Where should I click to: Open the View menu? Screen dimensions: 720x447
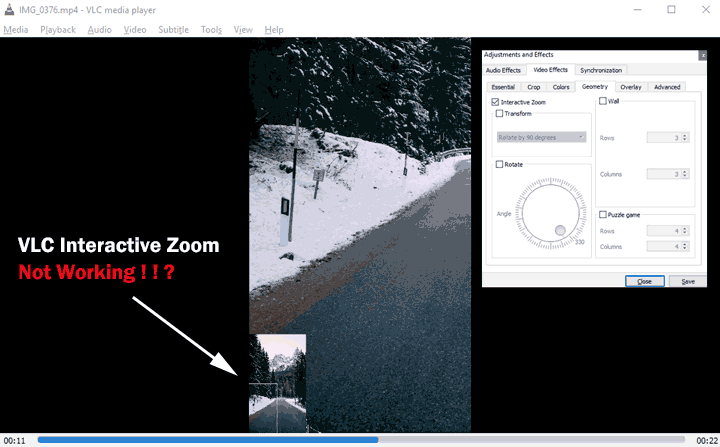point(243,30)
